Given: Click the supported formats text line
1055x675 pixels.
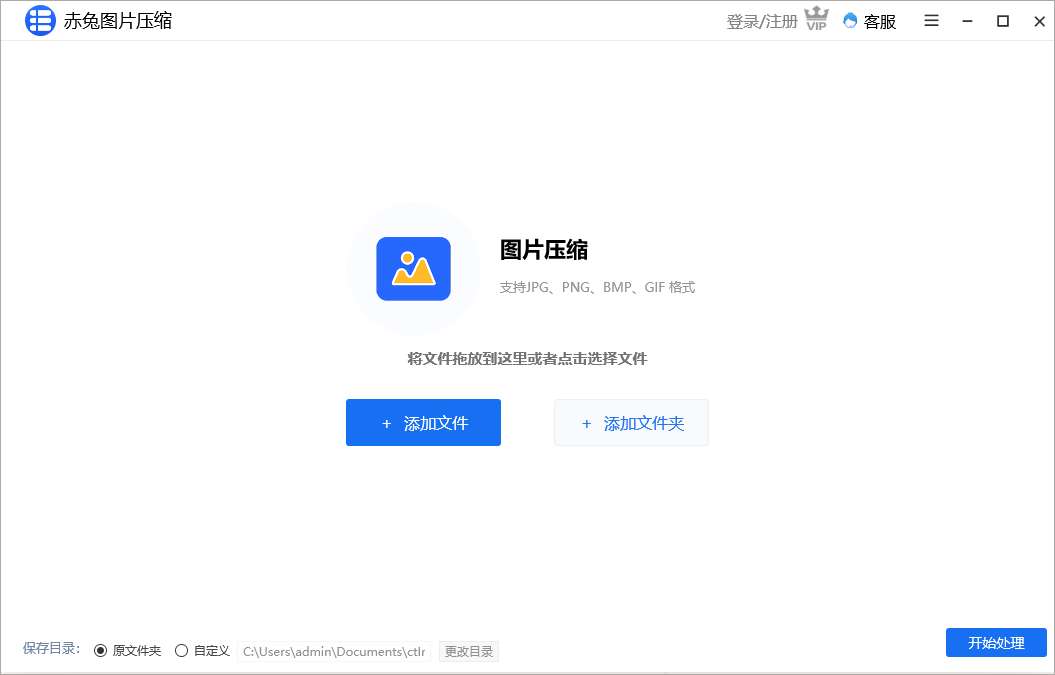Looking at the screenshot, I should pos(597,287).
